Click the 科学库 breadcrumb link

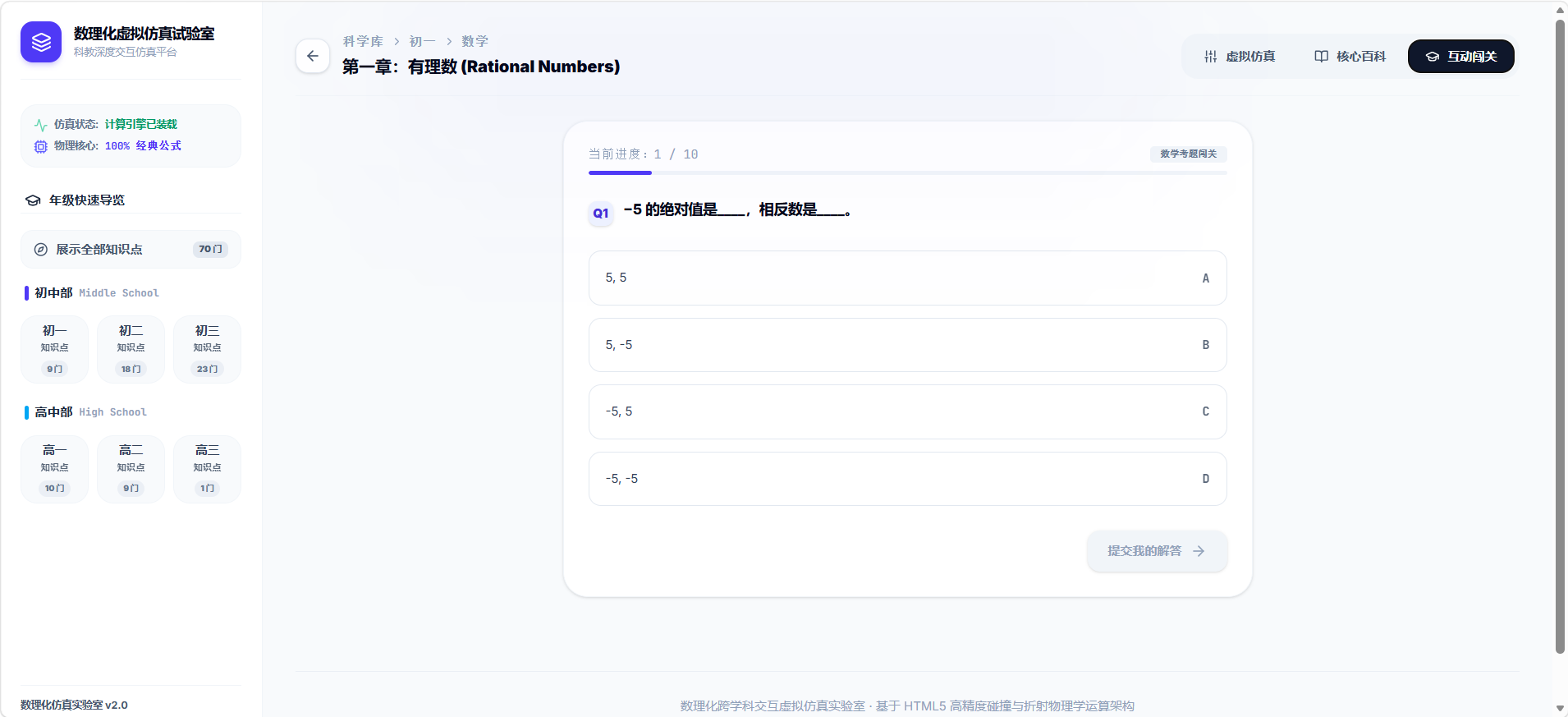tap(363, 41)
